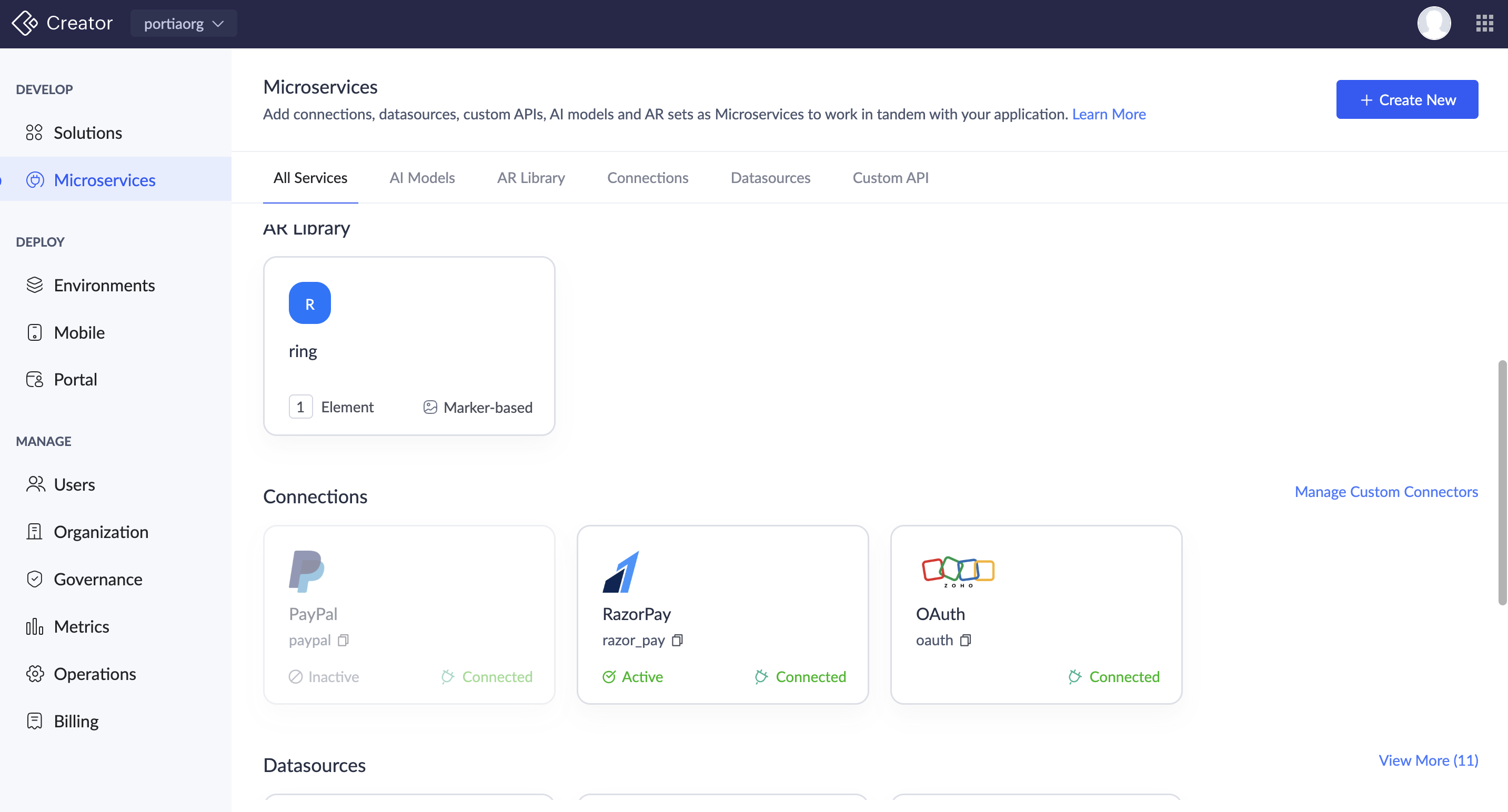
Task: Select the Custom API tab
Action: (890, 177)
